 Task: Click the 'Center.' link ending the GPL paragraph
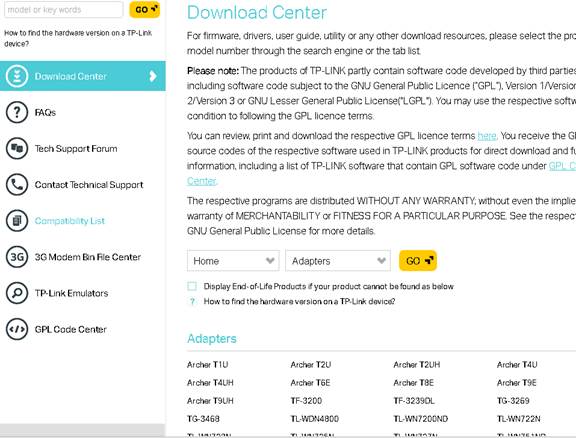(x=202, y=181)
